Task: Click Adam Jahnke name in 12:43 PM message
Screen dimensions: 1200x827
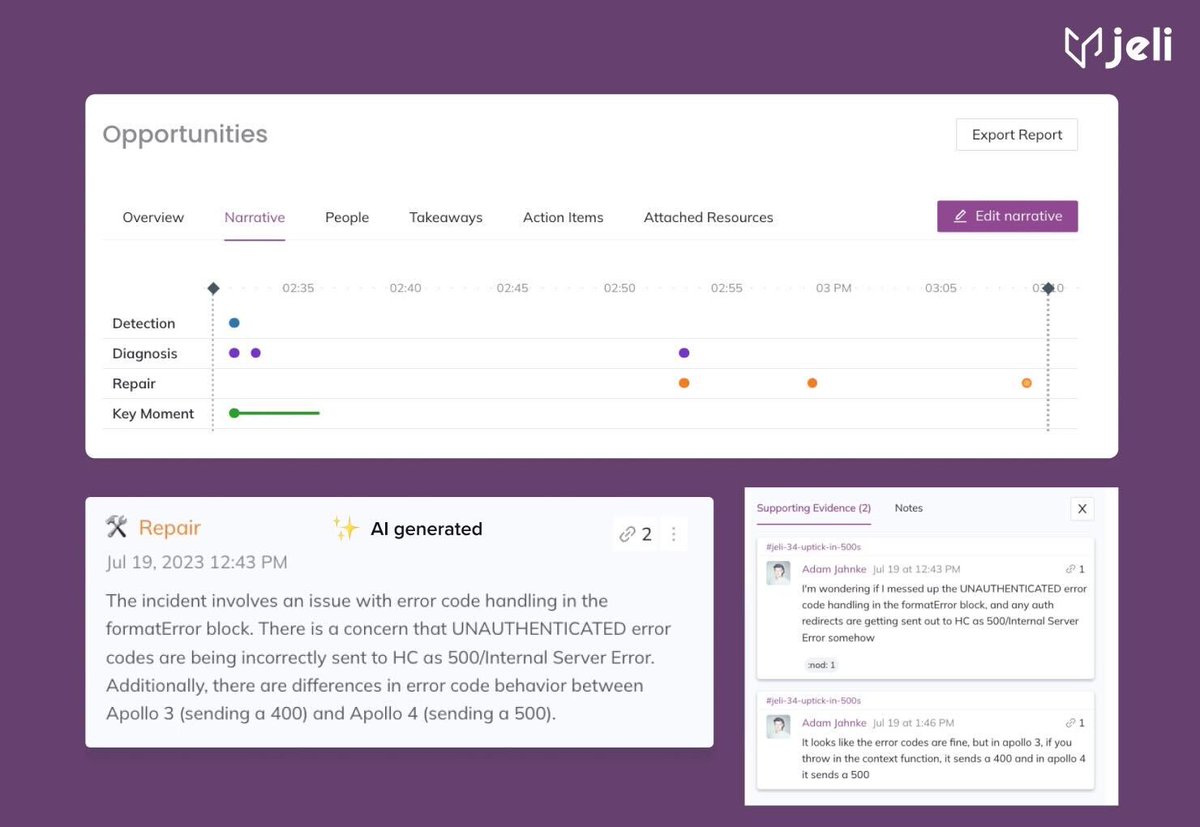Action: pos(834,570)
